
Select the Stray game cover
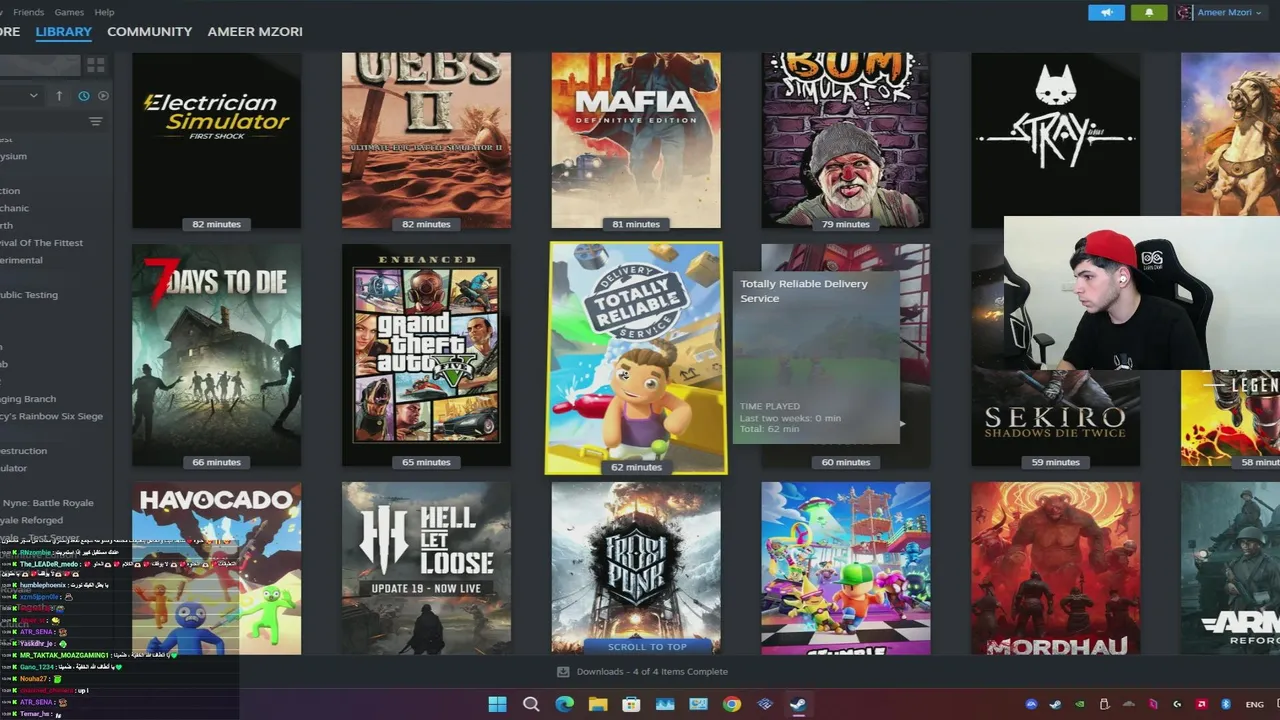[1055, 132]
